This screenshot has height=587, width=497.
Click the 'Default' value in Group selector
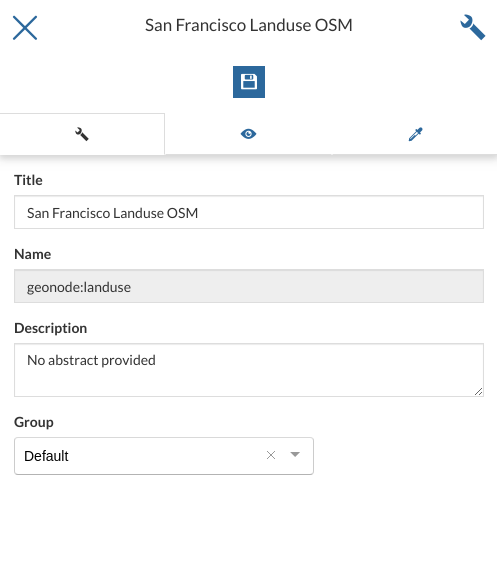pos(46,456)
